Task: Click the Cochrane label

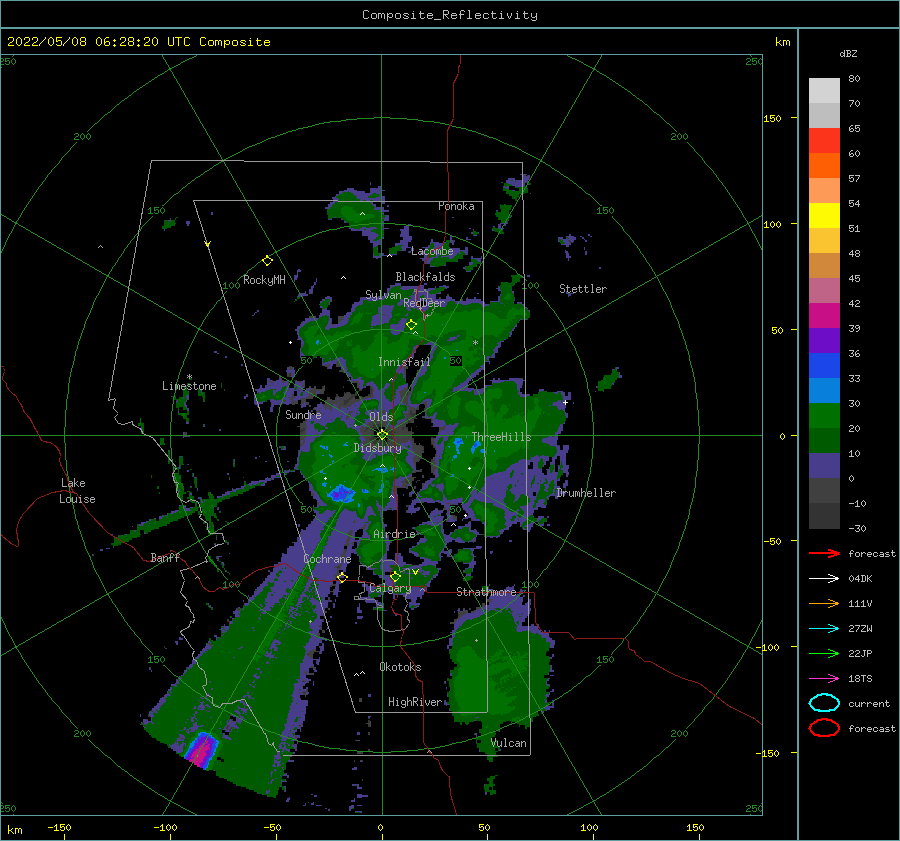Action: [x=327, y=559]
